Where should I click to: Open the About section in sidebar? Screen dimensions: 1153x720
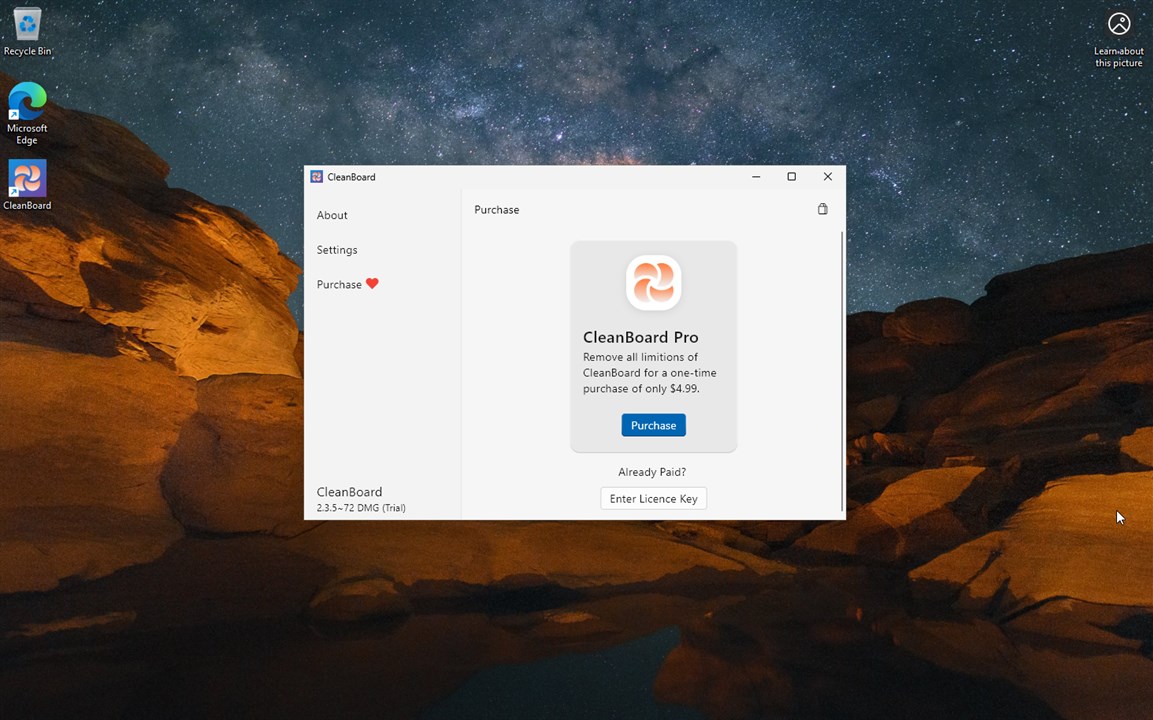(332, 215)
